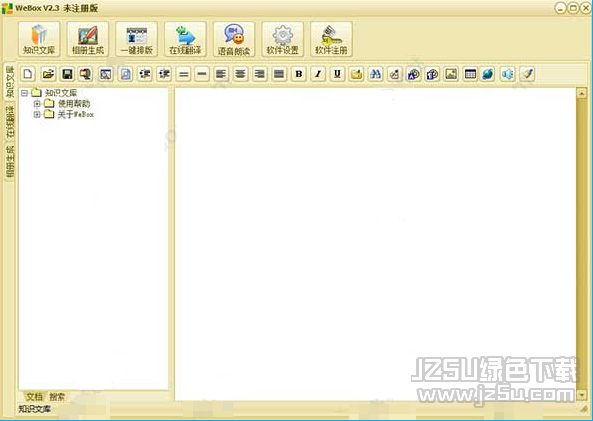The image size is (593, 421).
Task: Click the 一键排版 one-click layout button
Action: tap(137, 39)
